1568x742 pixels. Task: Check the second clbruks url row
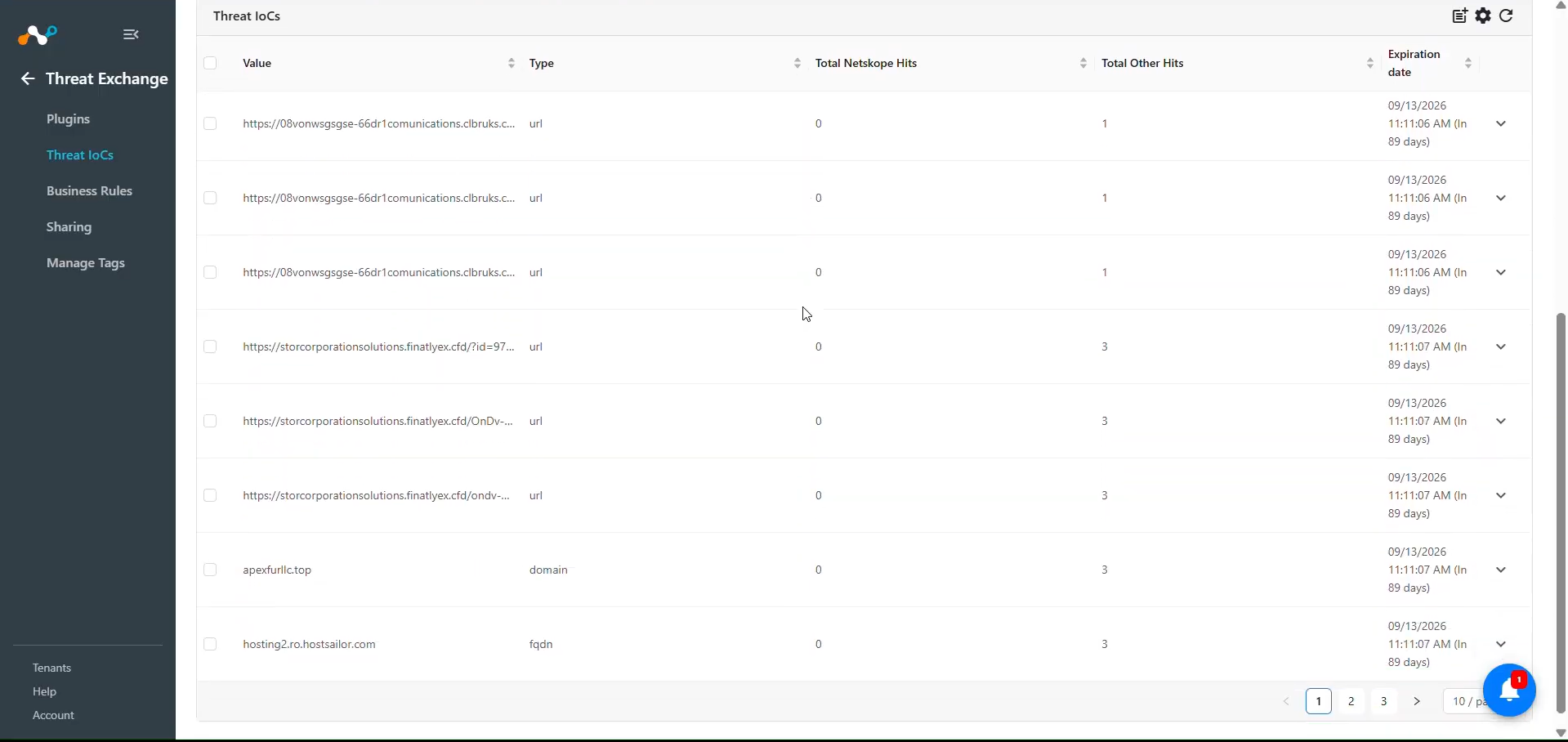[x=211, y=198]
